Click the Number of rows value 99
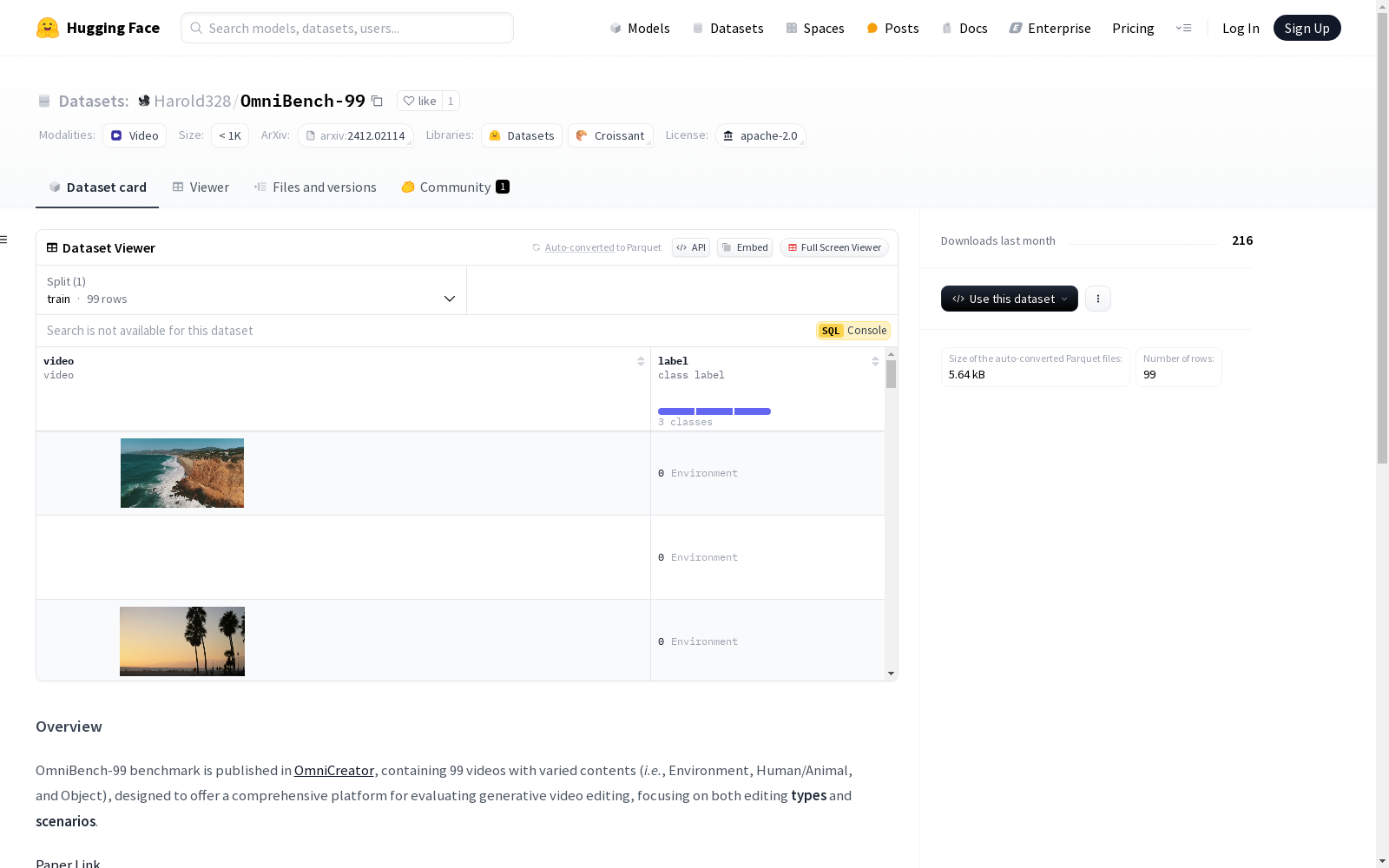Image resolution: width=1389 pixels, height=868 pixels. [1149, 375]
